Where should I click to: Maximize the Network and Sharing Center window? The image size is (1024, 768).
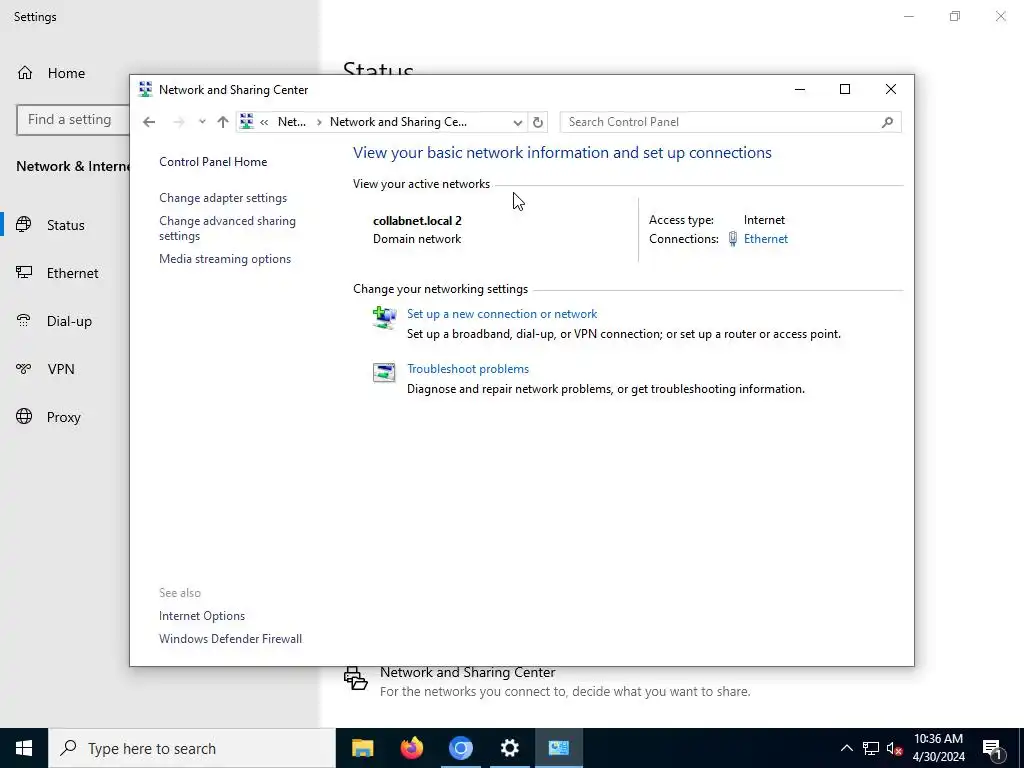[x=844, y=89]
